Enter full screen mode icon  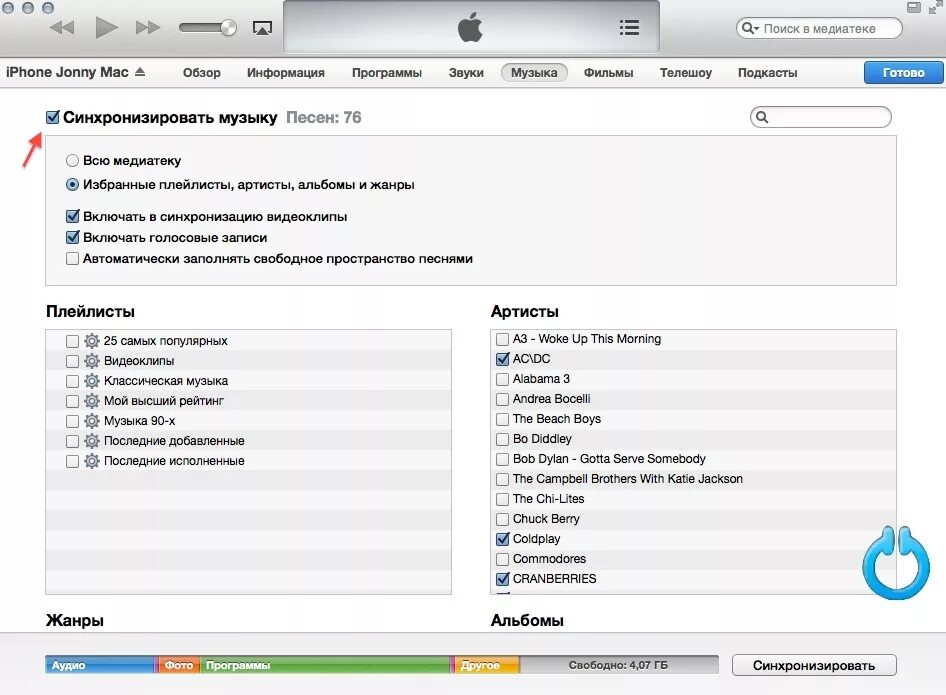click(x=935, y=7)
